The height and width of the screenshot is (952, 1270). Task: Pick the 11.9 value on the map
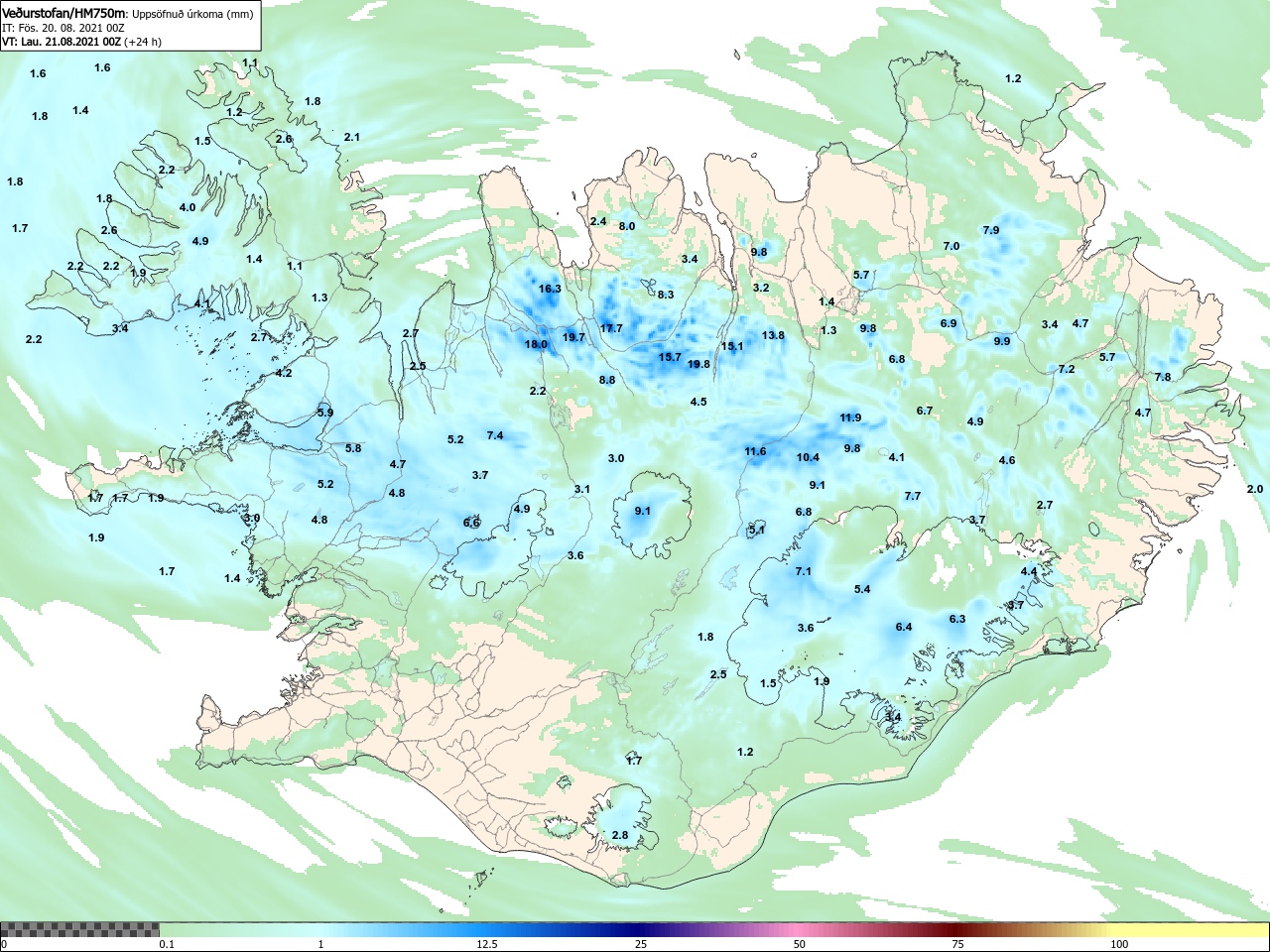pyautogui.click(x=850, y=417)
